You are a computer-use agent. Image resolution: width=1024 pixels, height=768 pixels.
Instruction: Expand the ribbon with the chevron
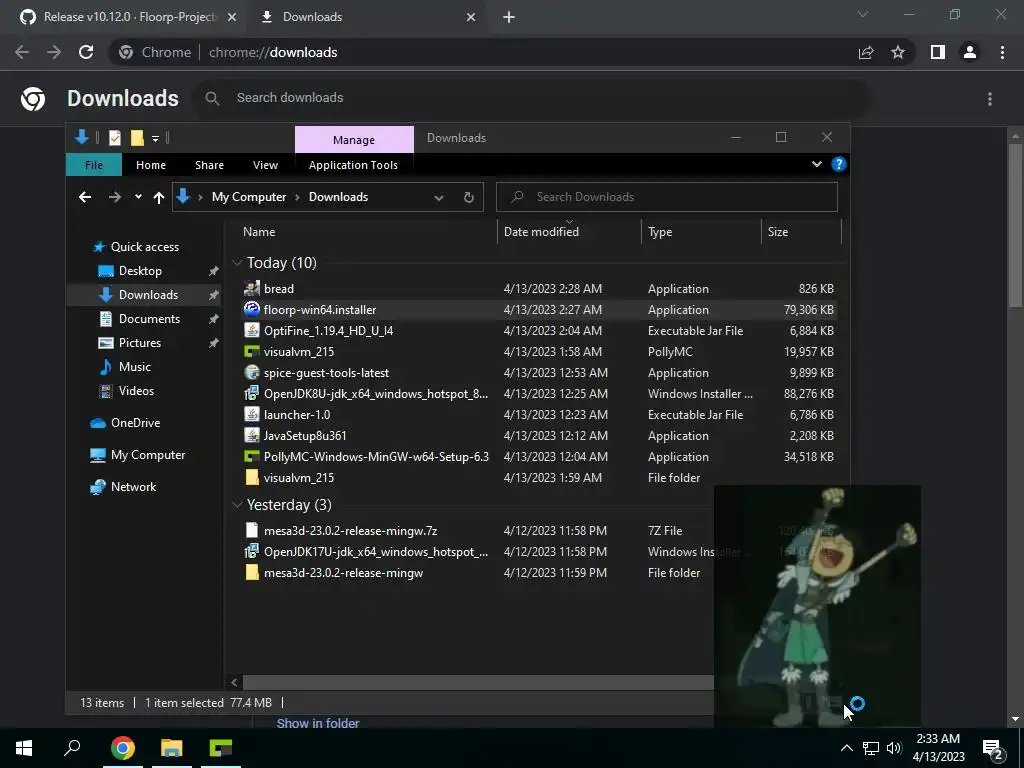click(x=816, y=164)
